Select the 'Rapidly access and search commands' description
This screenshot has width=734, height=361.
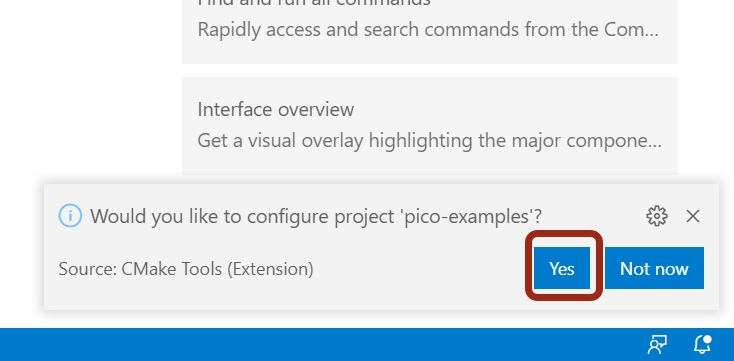click(x=428, y=30)
